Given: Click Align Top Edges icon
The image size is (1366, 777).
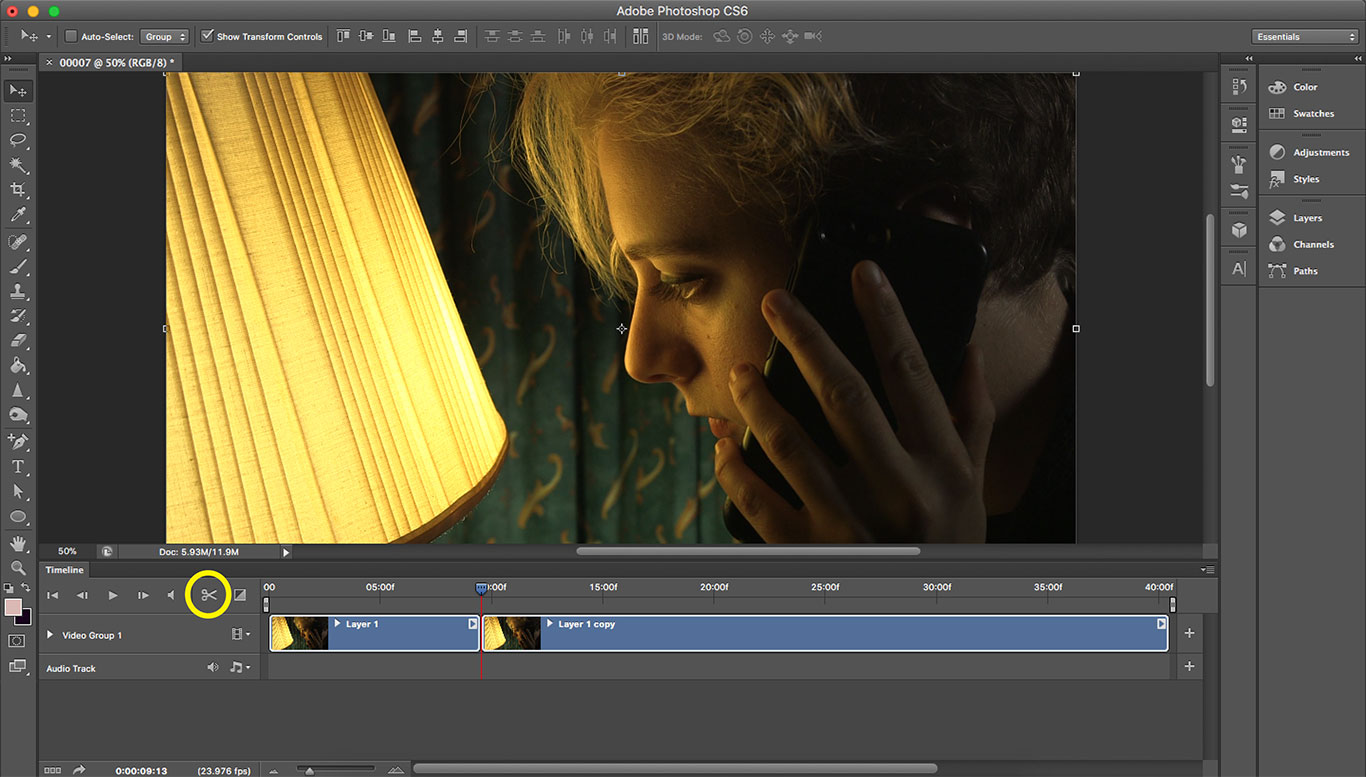Looking at the screenshot, I should [x=343, y=36].
